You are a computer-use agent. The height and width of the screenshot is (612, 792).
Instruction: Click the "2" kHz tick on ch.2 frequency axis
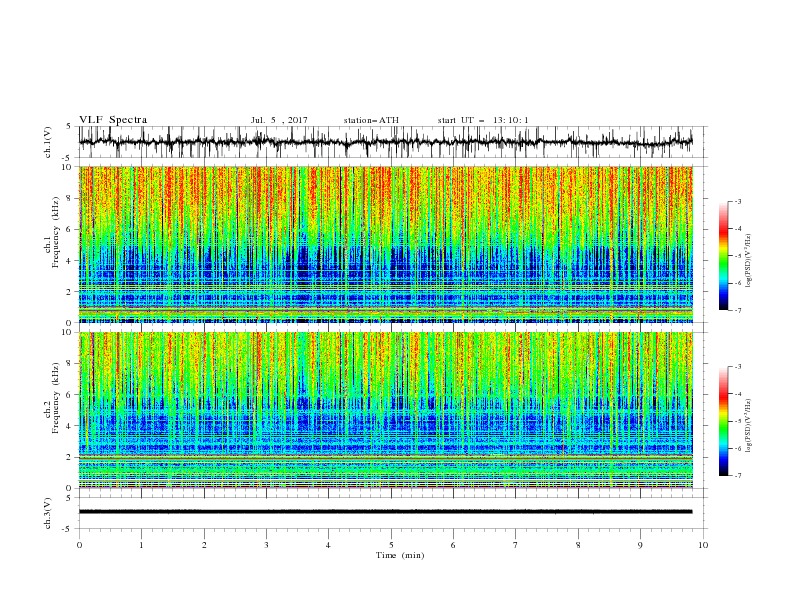70,457
